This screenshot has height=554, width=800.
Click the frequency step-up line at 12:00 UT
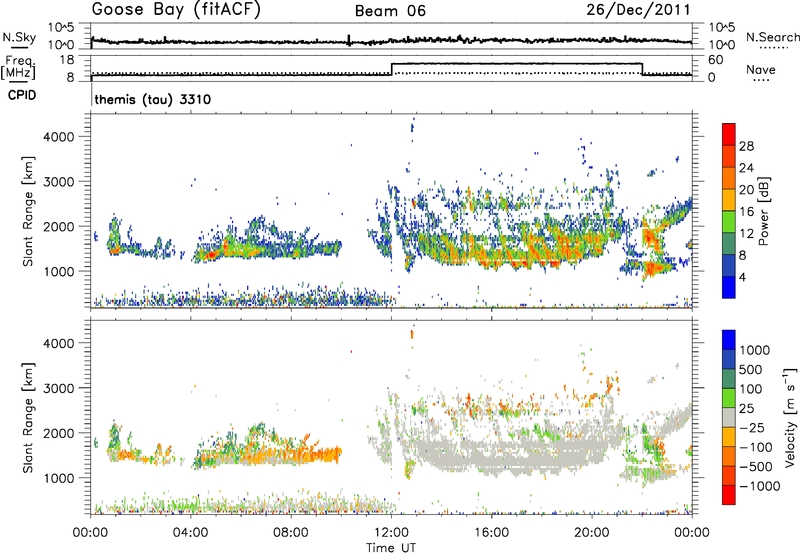tap(391, 69)
